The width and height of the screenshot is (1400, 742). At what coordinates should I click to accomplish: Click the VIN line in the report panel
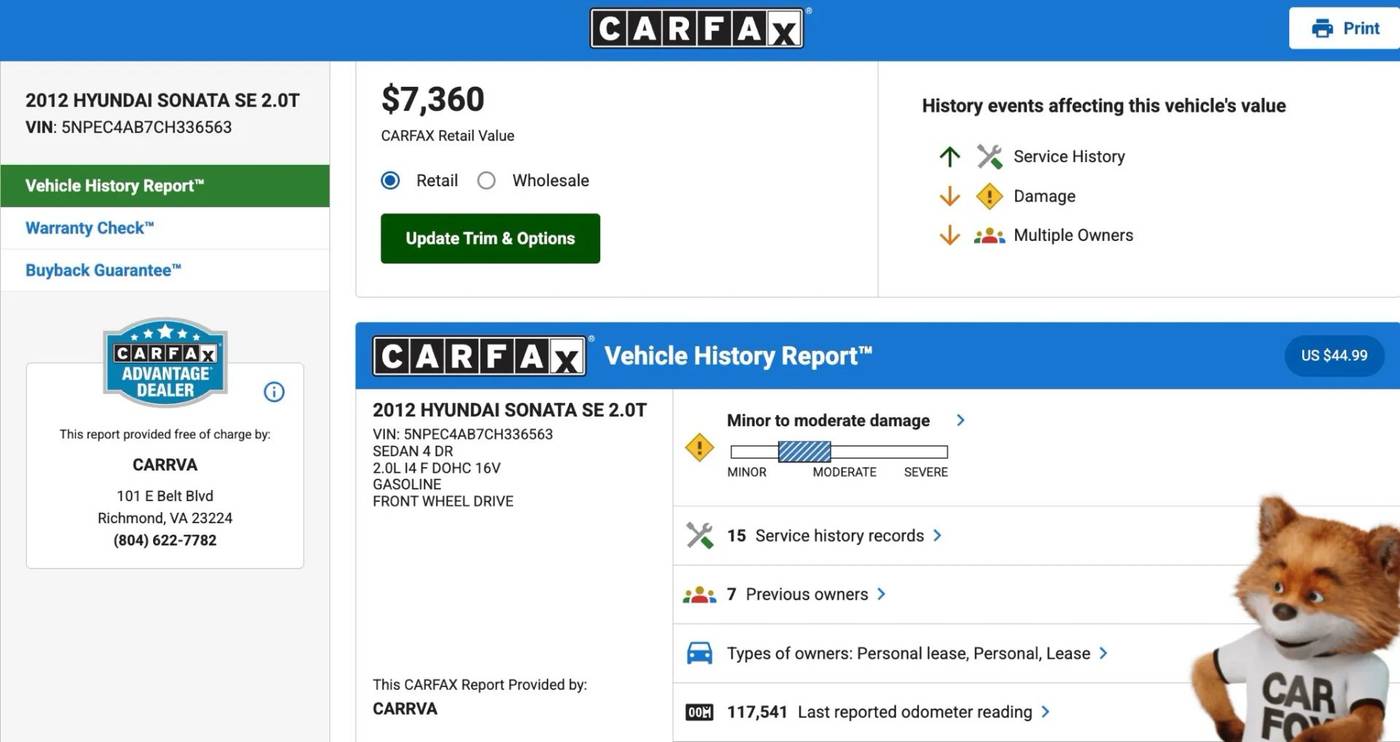(463, 435)
